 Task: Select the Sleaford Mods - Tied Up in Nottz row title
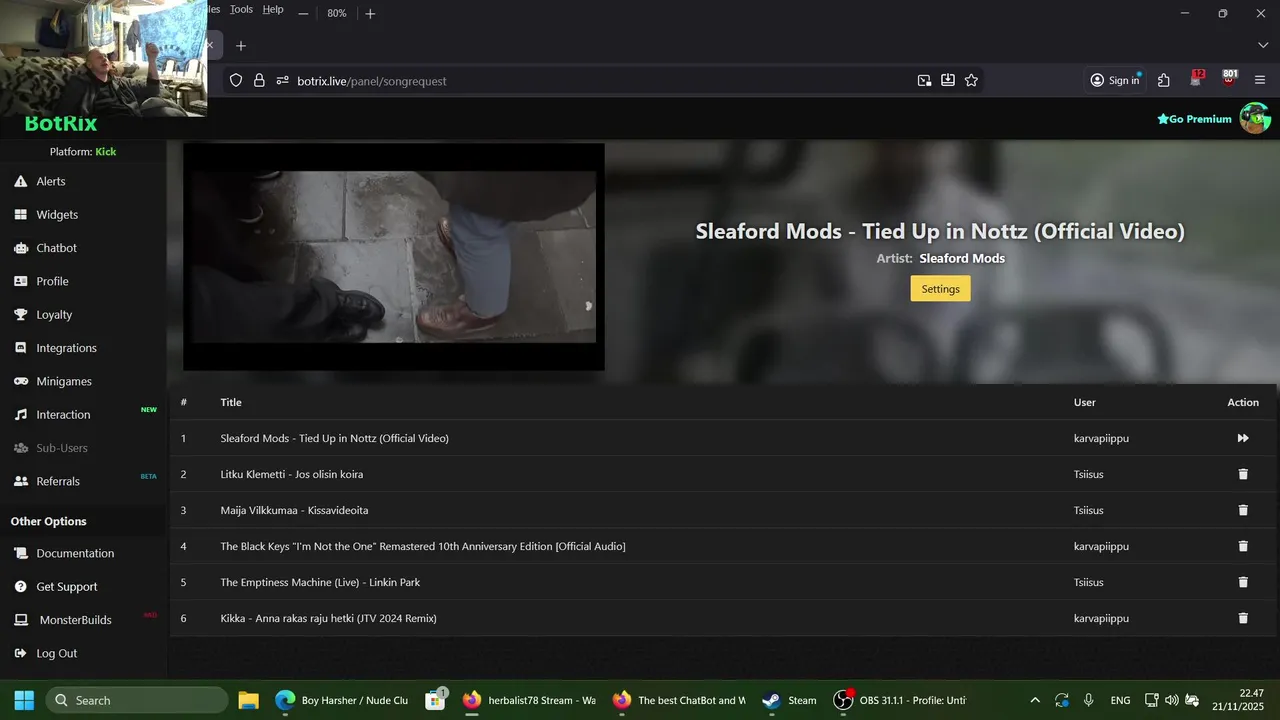(335, 438)
